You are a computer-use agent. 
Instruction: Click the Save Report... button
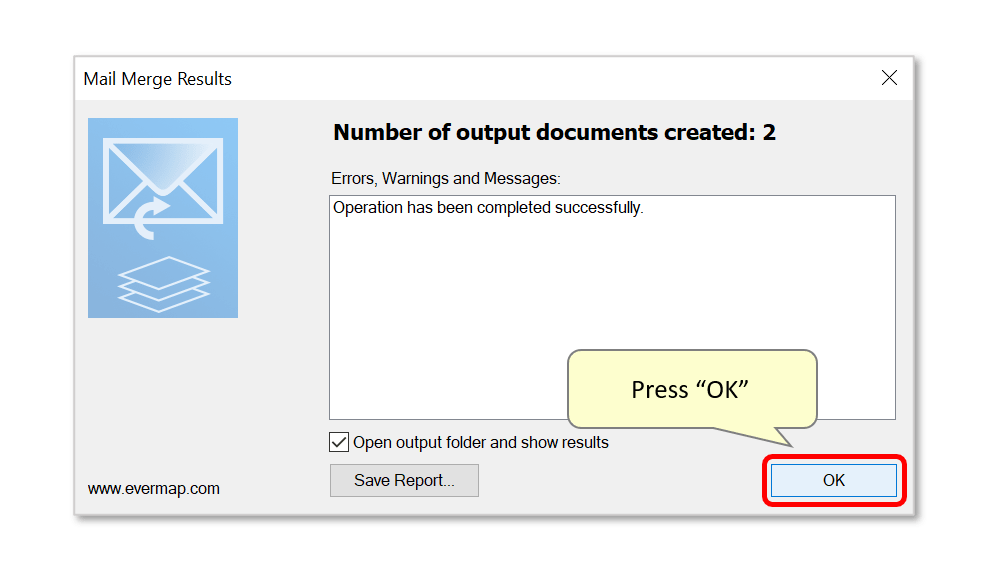[404, 480]
